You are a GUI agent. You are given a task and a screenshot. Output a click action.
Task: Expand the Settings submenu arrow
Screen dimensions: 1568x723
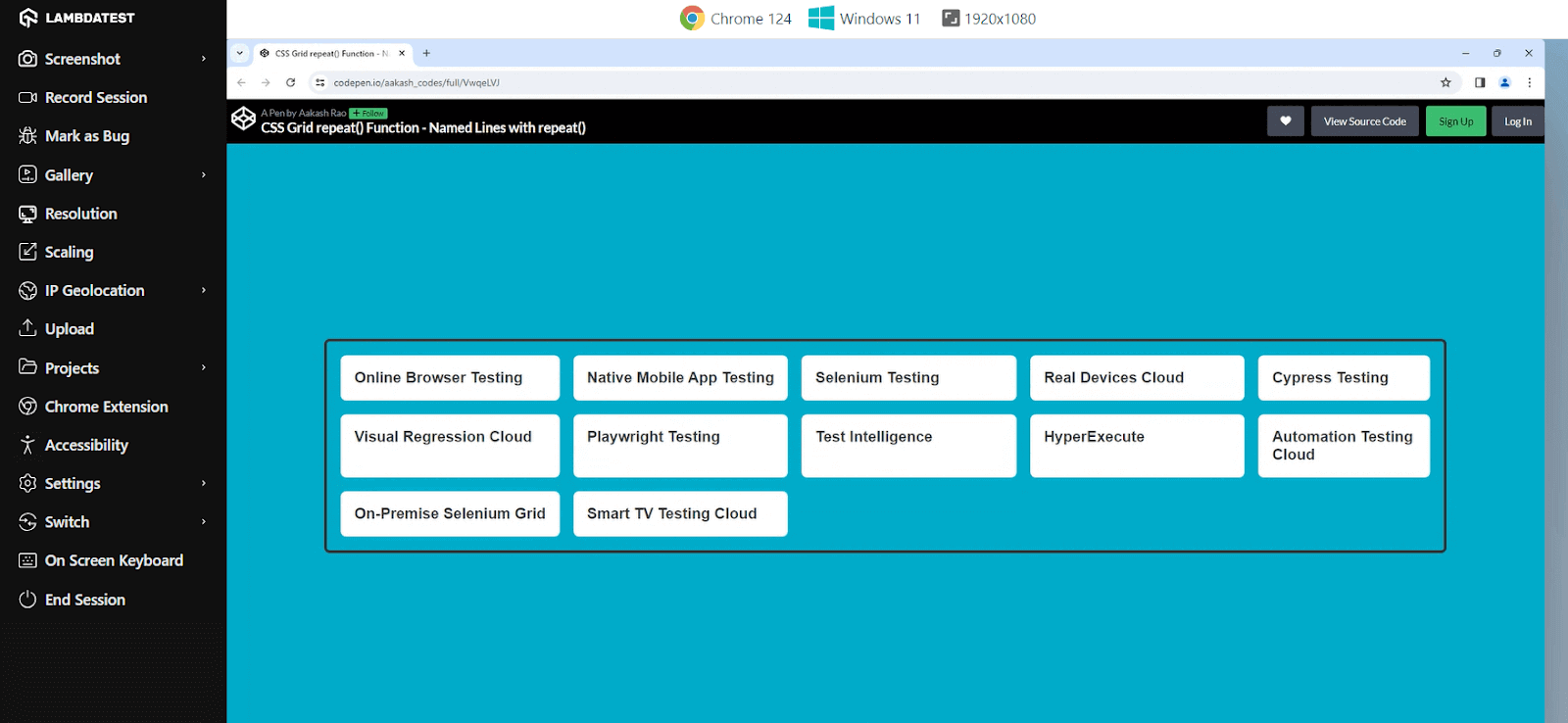tap(204, 483)
